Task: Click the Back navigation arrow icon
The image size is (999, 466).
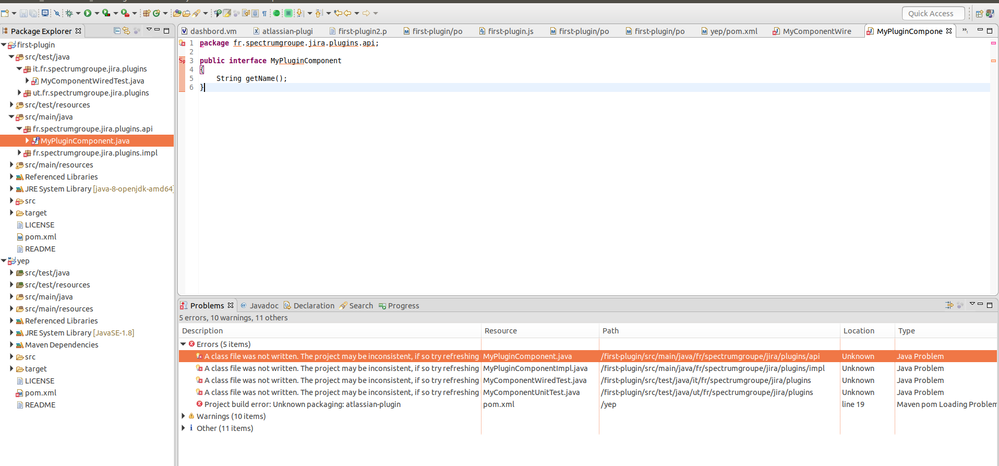Action: click(347, 13)
